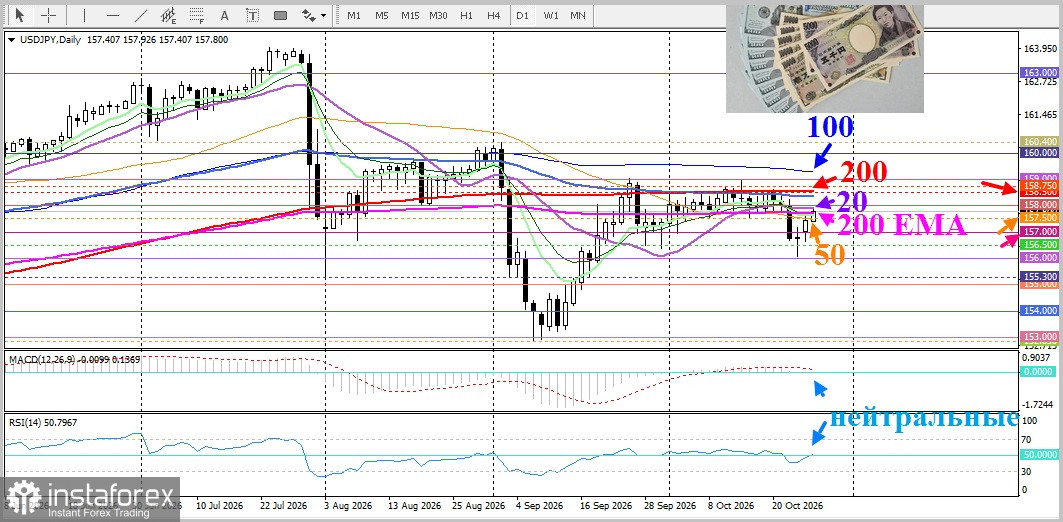Switch to the M15 timeframe

pyautogui.click(x=409, y=15)
